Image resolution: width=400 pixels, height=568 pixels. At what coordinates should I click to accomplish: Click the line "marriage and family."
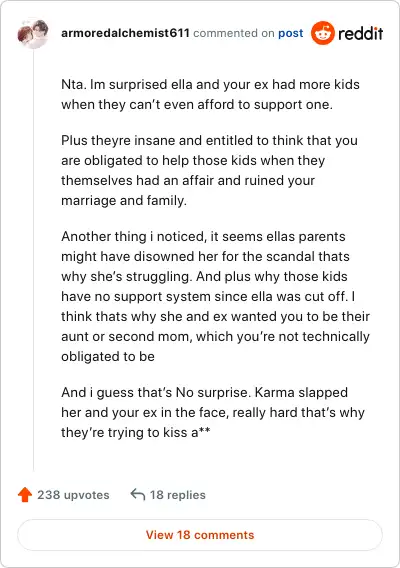pos(124,200)
